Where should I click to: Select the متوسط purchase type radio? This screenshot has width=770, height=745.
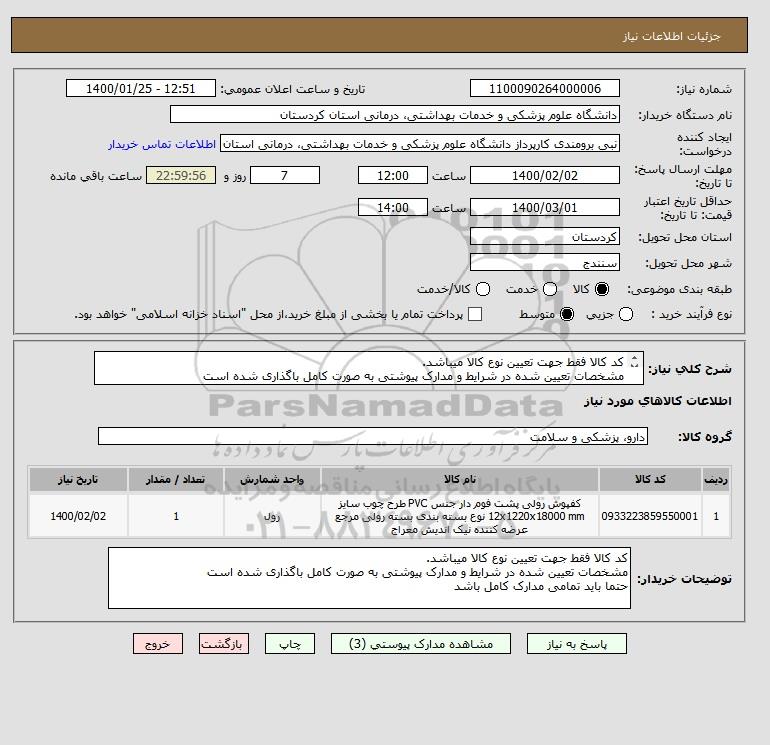pyautogui.click(x=567, y=314)
